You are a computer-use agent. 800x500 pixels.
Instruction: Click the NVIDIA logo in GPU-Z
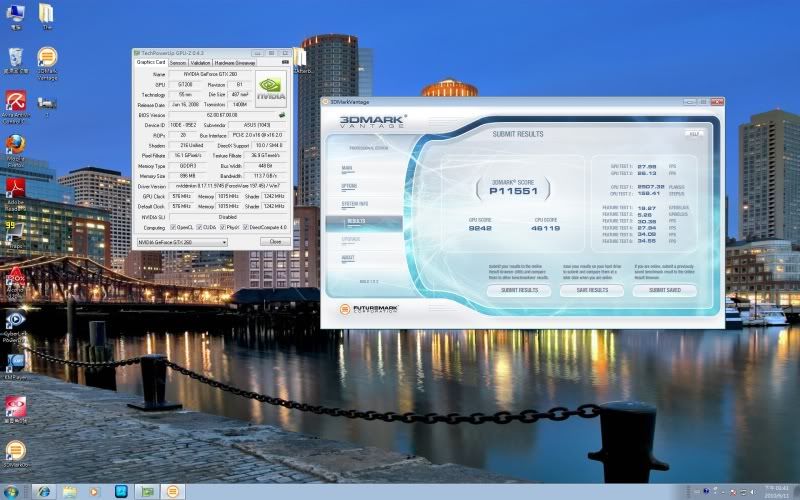click(270, 89)
